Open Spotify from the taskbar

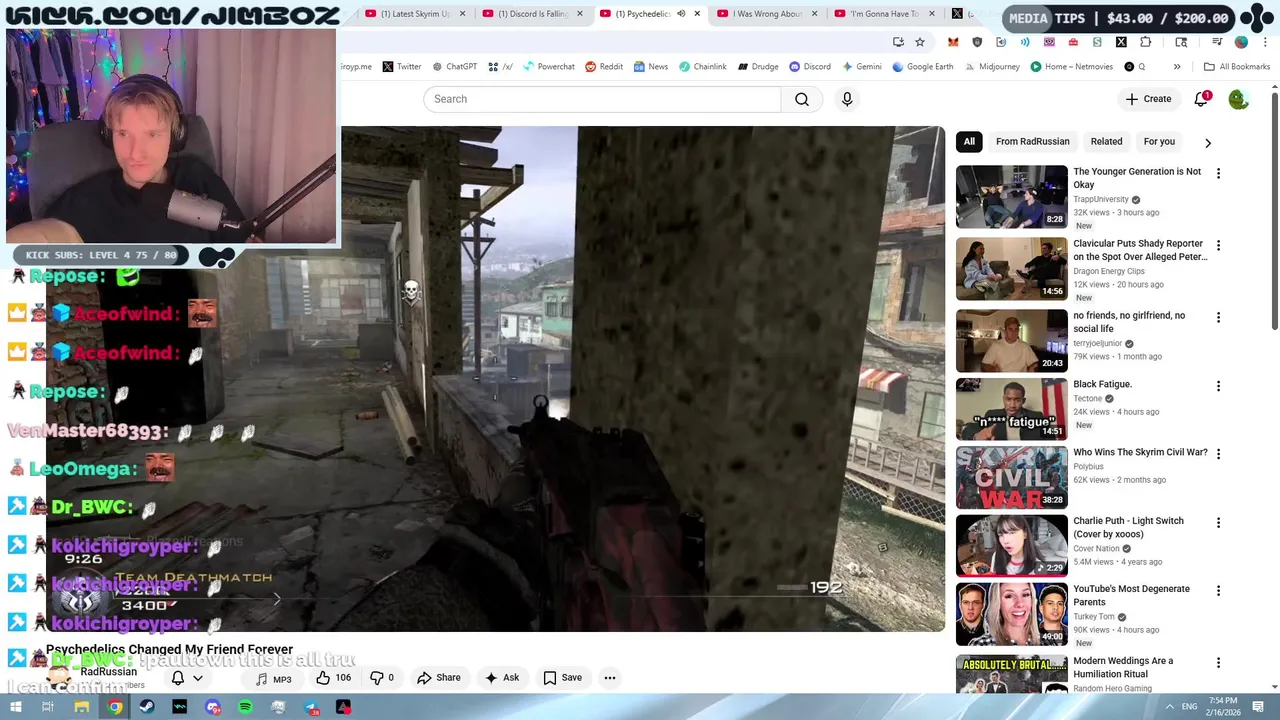coord(245,707)
